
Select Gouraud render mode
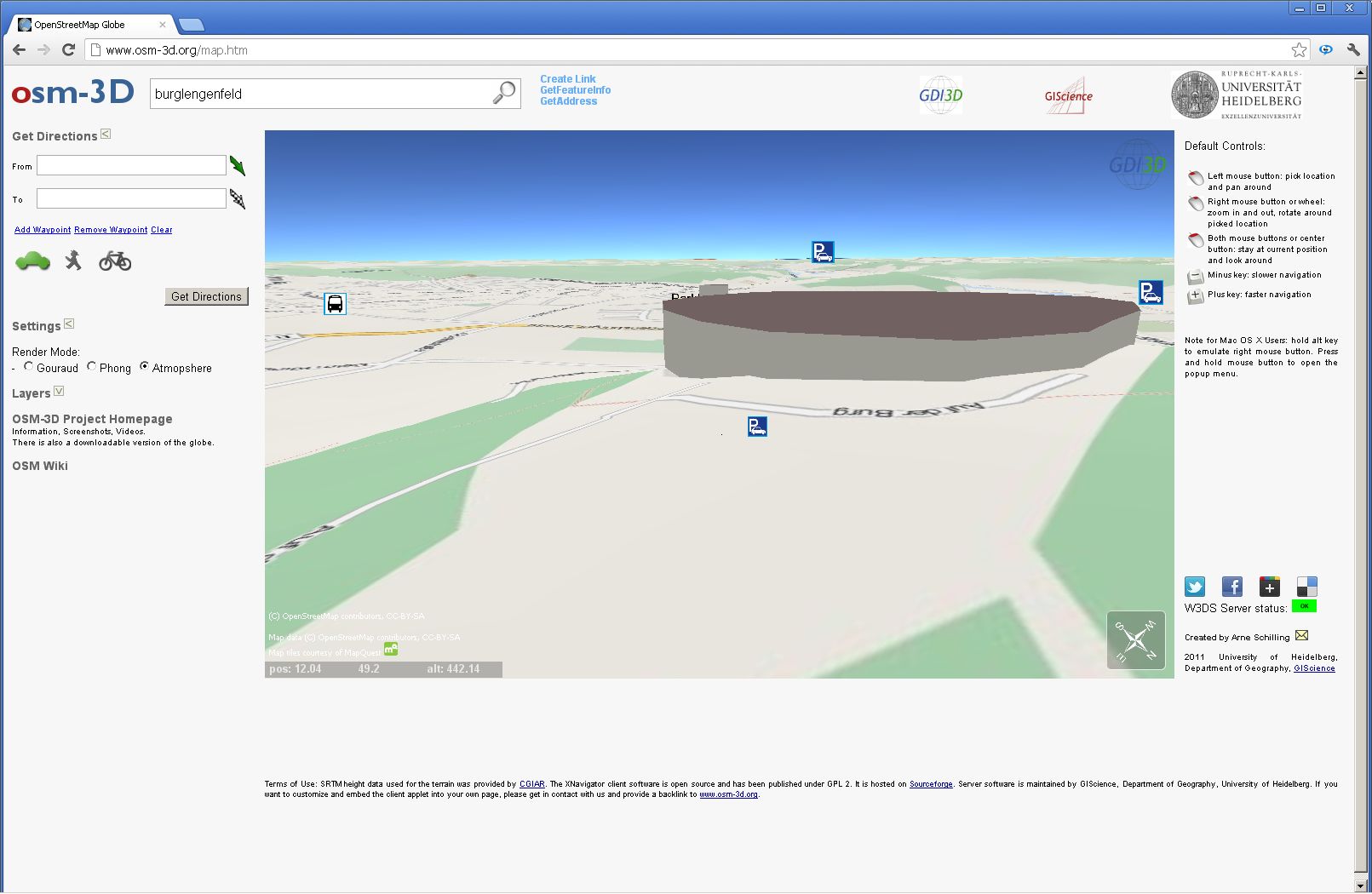point(29,367)
